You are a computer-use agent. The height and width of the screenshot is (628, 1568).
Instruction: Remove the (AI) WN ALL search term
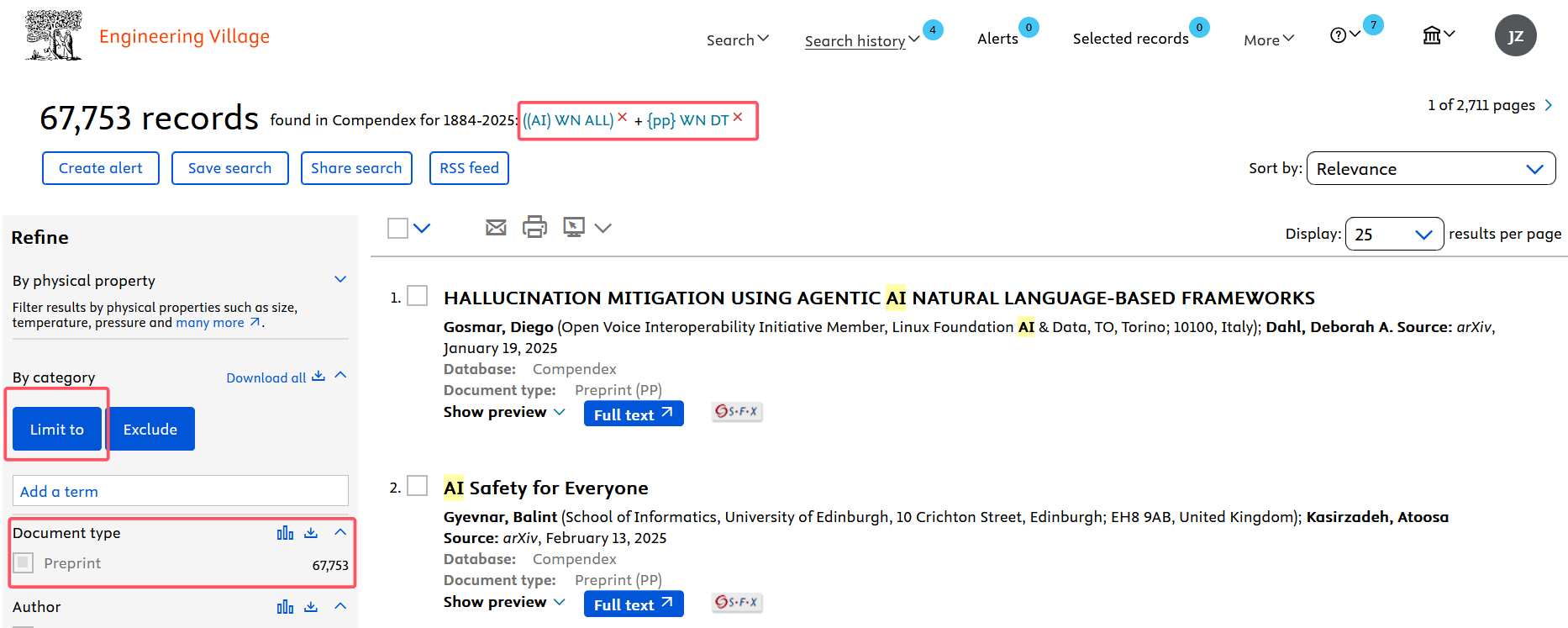pos(623,117)
